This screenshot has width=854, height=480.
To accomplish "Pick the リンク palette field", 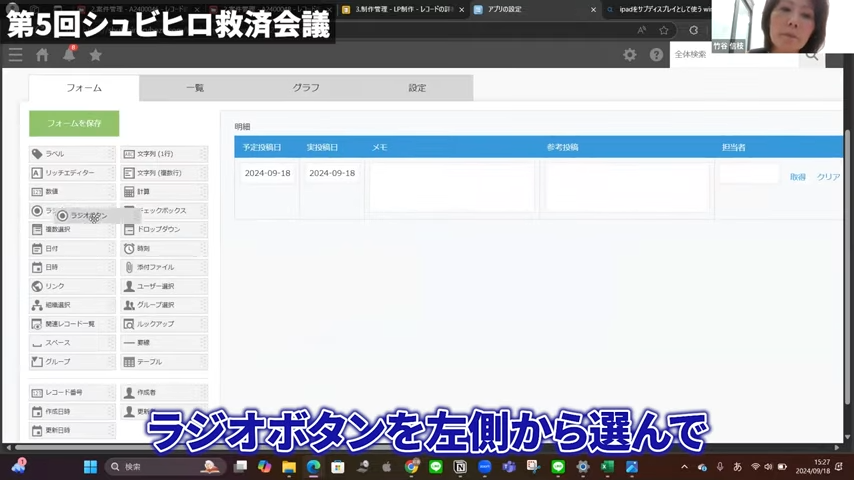I will [x=72, y=286].
